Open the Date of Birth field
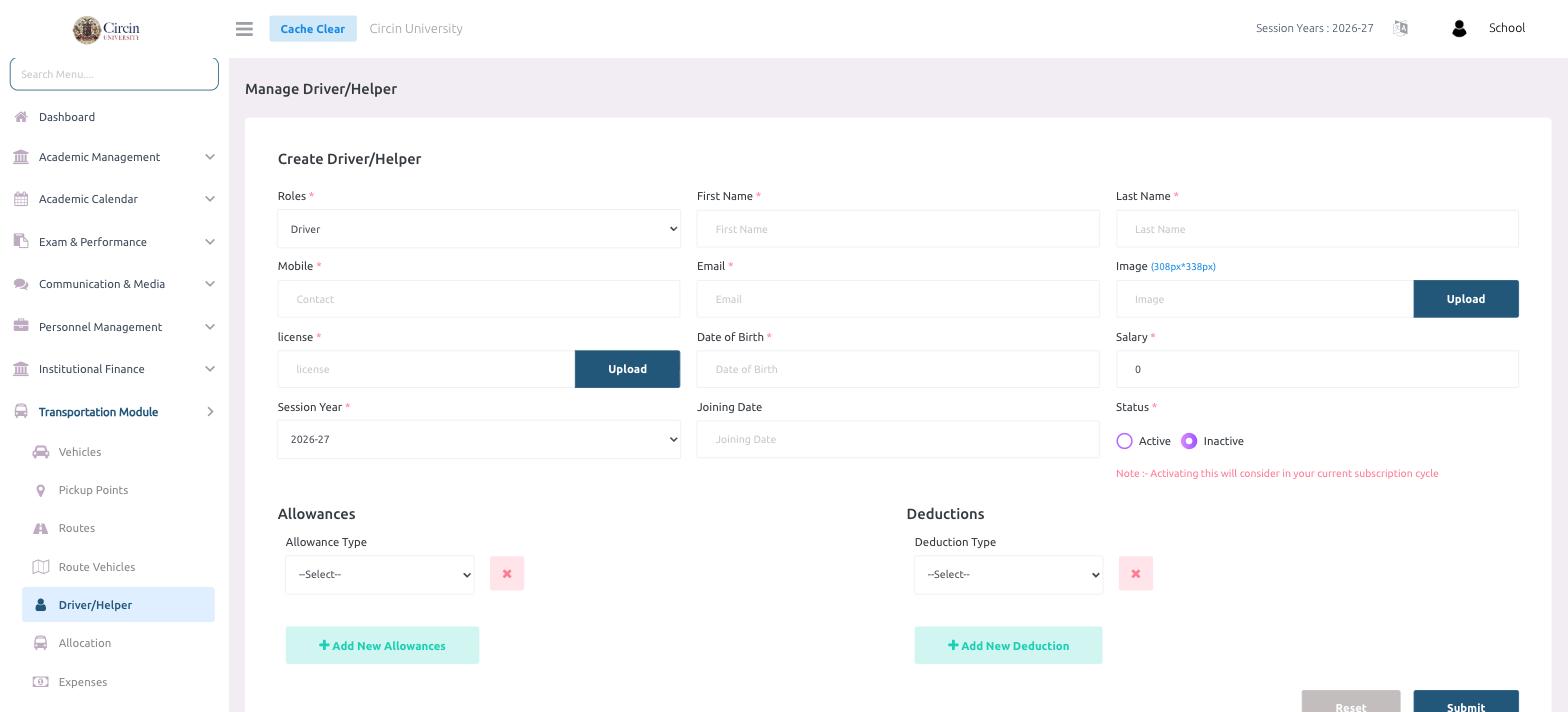This screenshot has width=1568, height=712. tap(898, 369)
